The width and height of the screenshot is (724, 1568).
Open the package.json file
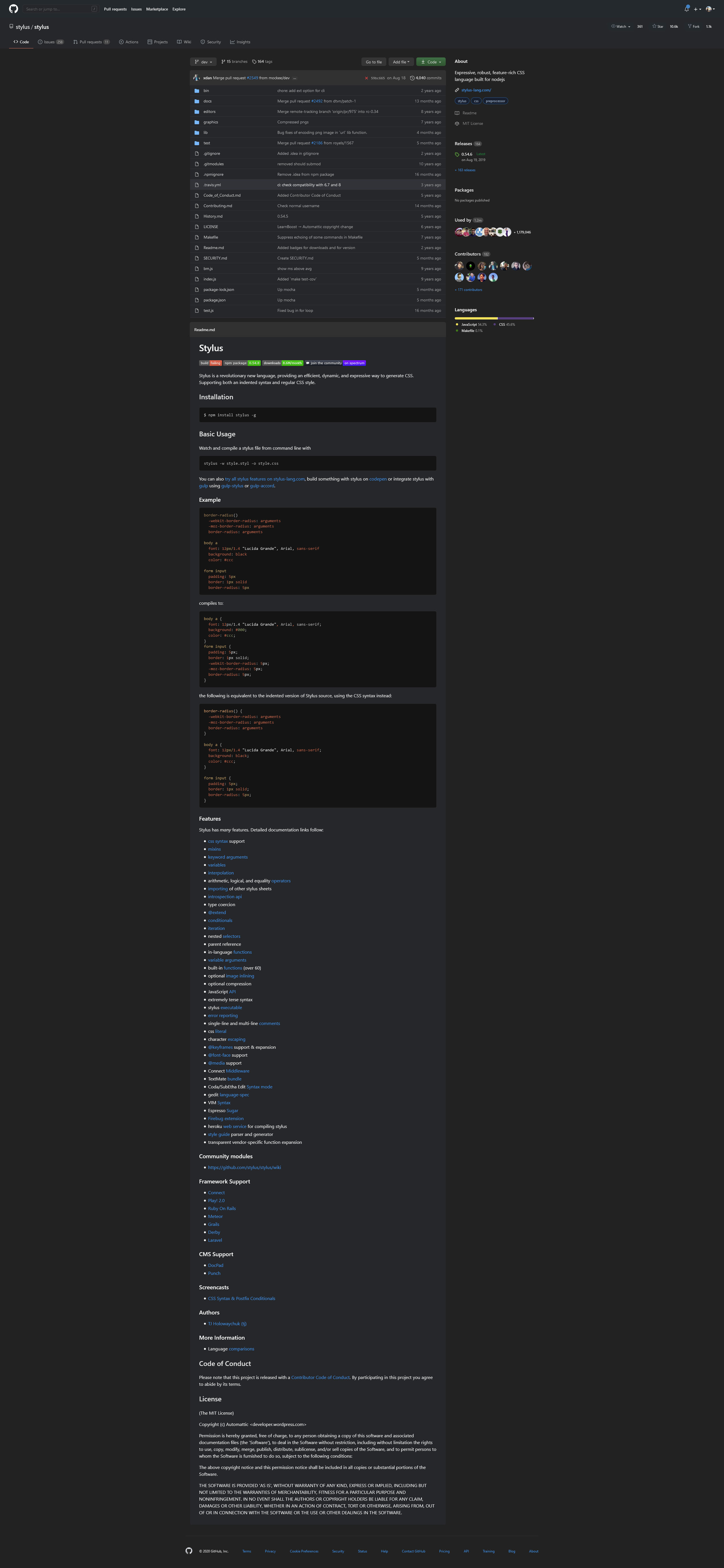click(x=214, y=300)
